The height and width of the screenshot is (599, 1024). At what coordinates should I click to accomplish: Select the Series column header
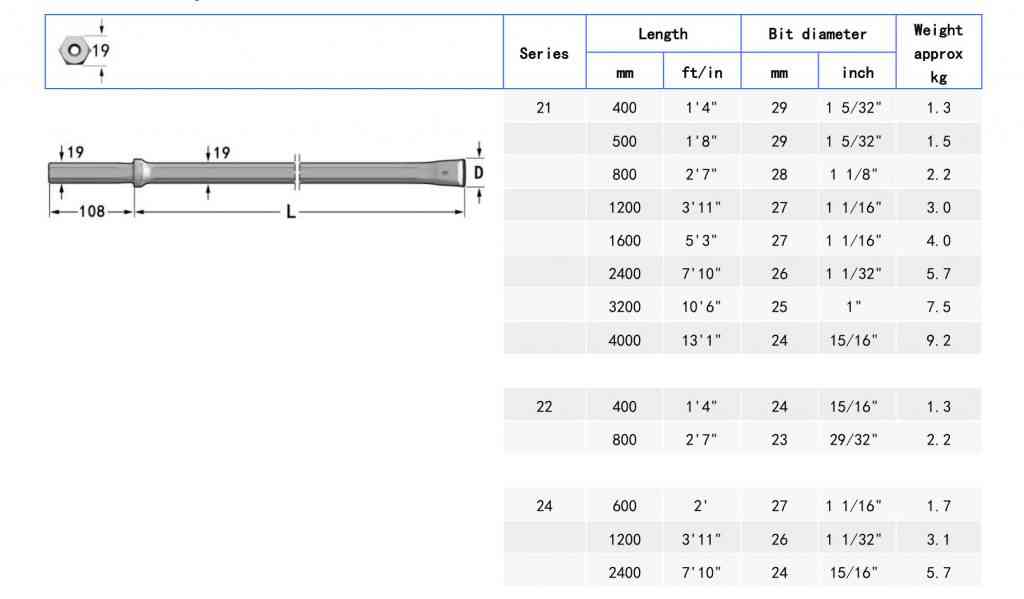pos(544,54)
